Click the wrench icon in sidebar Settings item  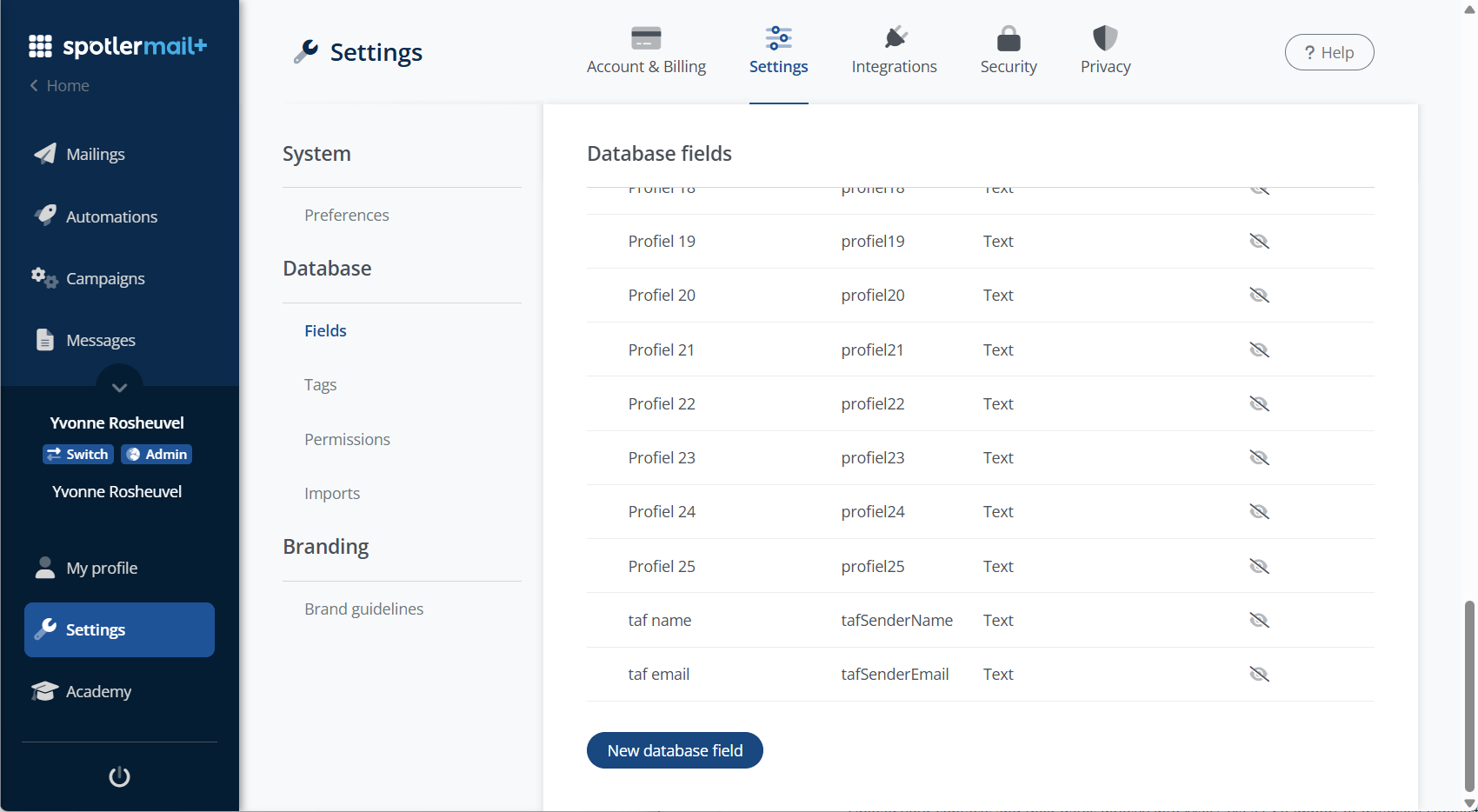45,629
